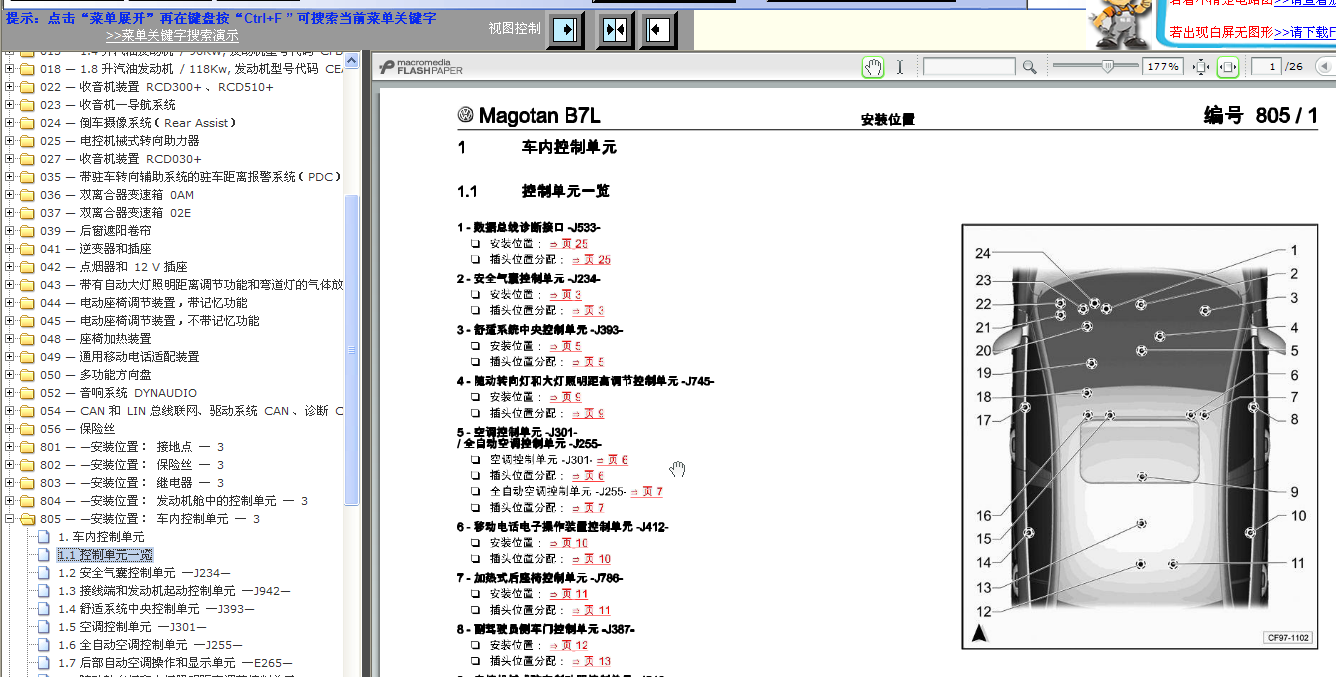
Task: Expand the 801 安装位置 接地点 node
Action: coord(10,447)
